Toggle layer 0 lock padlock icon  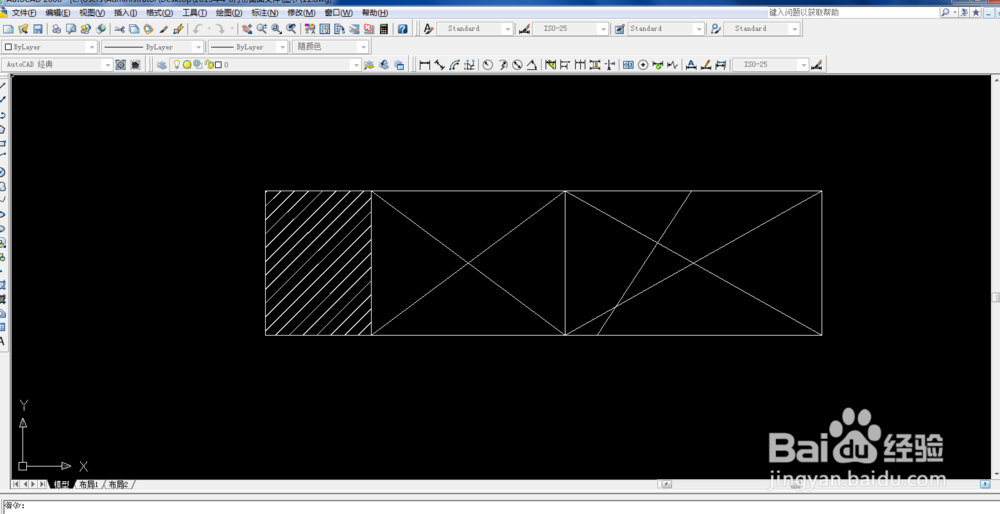(x=209, y=64)
